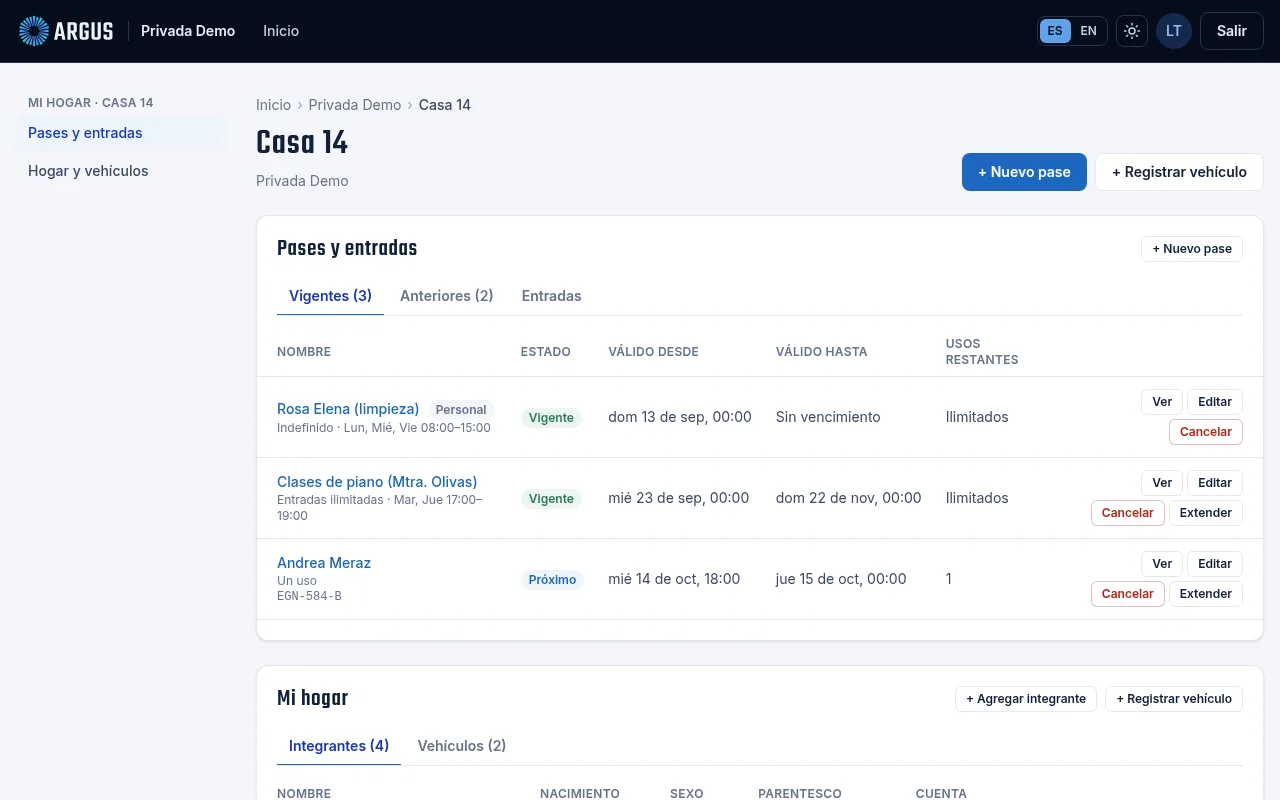Open the Andrea Meraz pass link
The image size is (1280, 800).
click(x=324, y=563)
